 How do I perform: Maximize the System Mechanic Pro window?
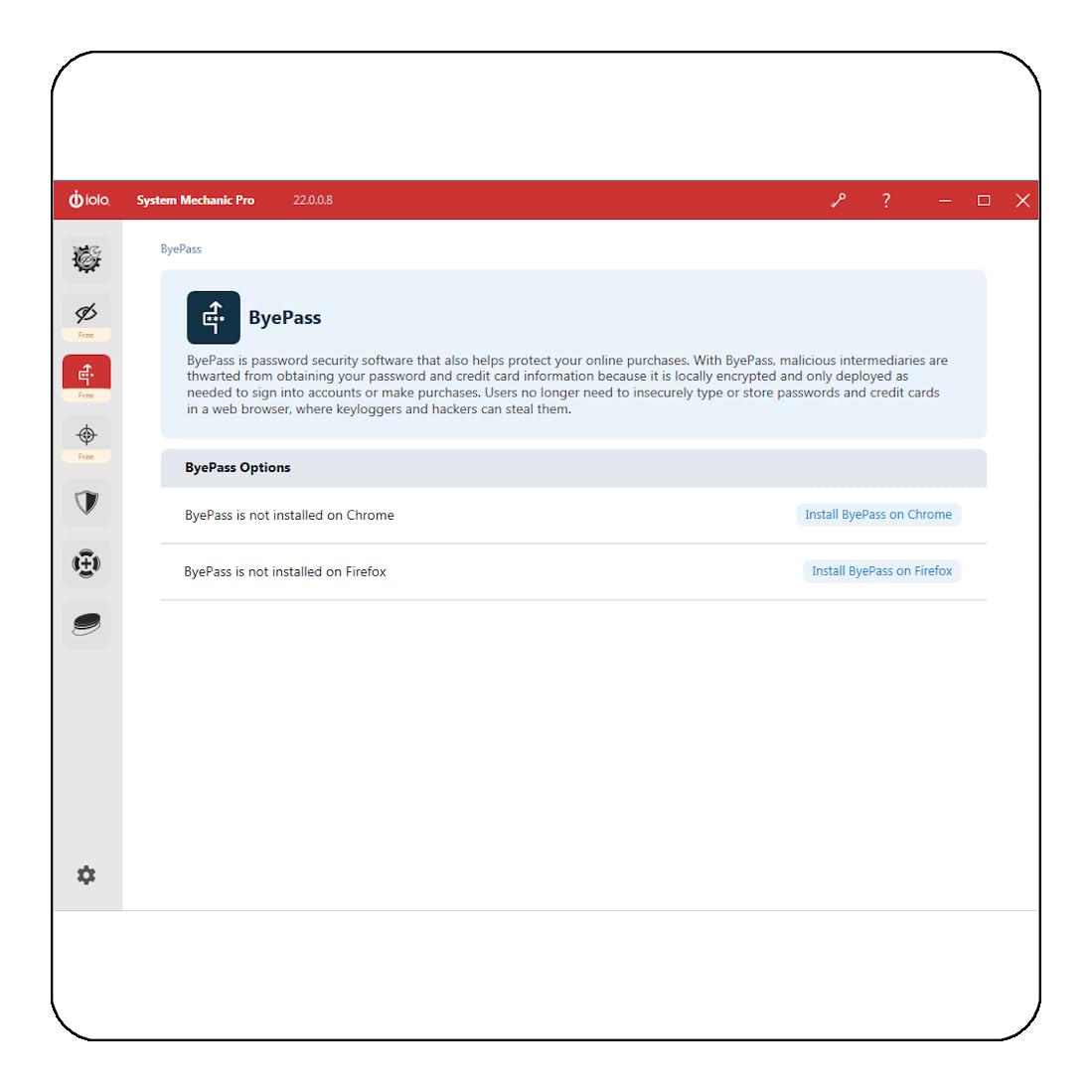pos(984,201)
